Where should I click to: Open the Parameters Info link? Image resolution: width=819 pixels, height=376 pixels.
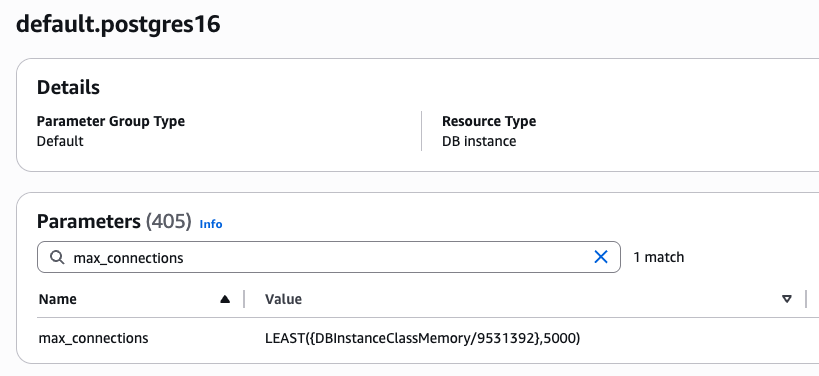pos(211,224)
